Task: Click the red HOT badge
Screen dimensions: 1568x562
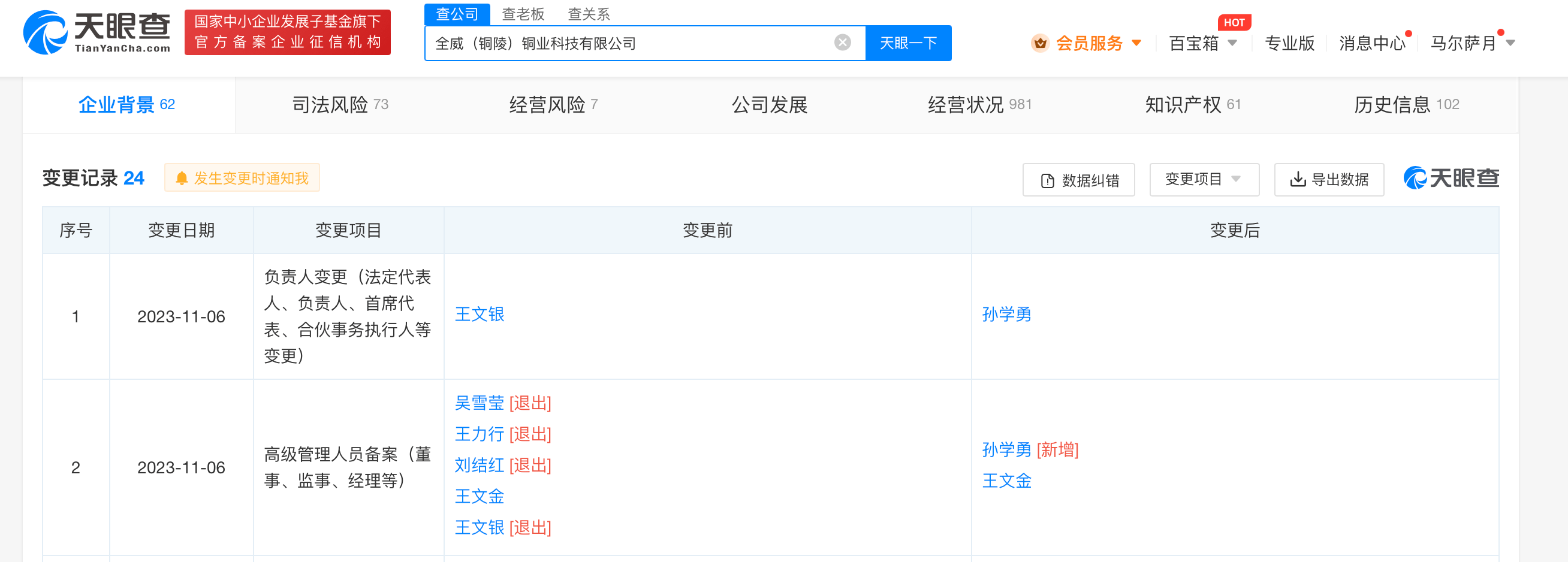Action: [x=1234, y=23]
